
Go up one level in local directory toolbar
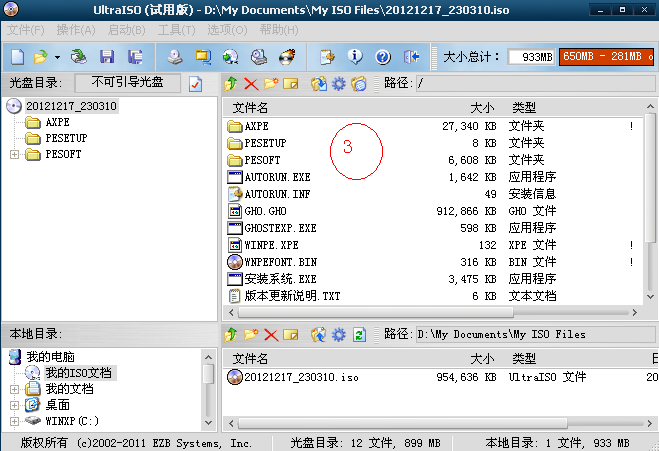pyautogui.click(x=231, y=335)
